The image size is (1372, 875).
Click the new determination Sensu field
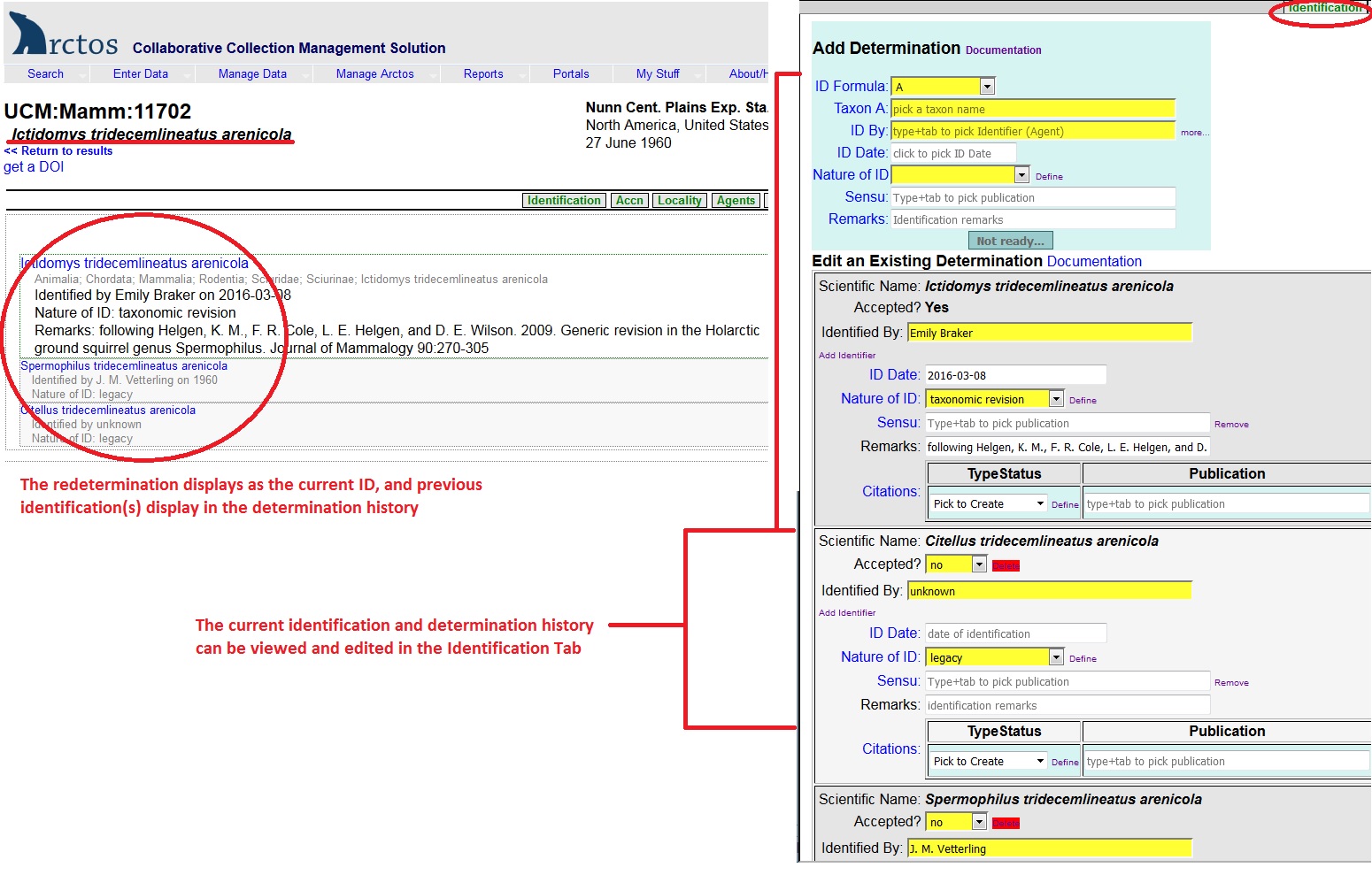tap(1033, 197)
